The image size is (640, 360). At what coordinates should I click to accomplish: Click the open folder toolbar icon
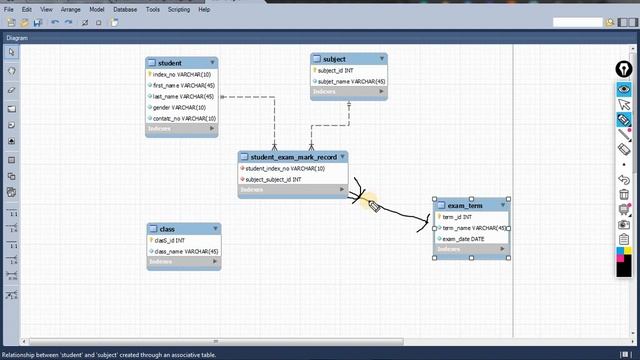point(24,22)
